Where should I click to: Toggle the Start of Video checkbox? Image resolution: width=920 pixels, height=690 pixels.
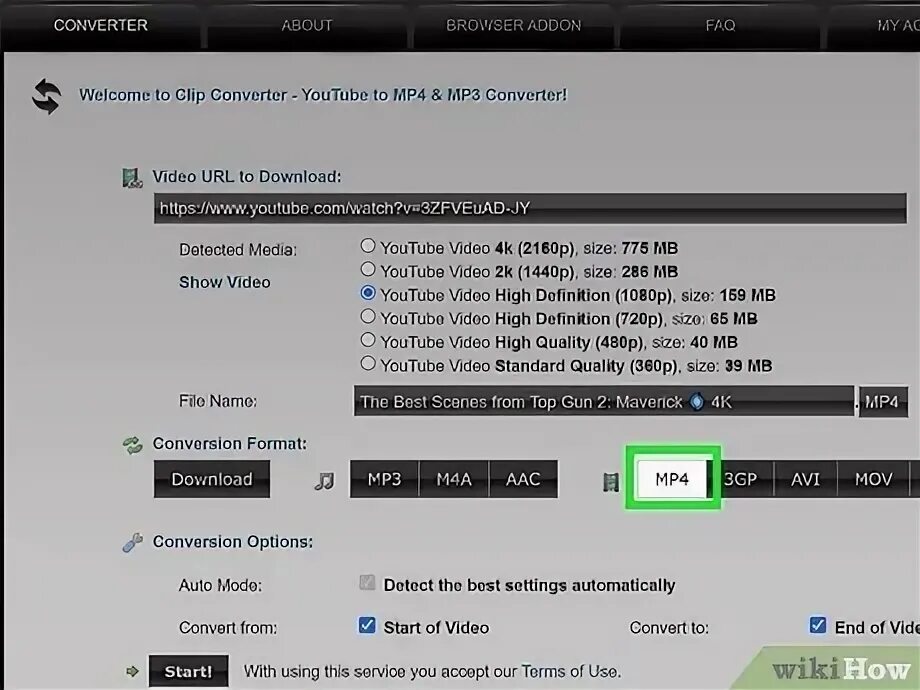tap(367, 625)
